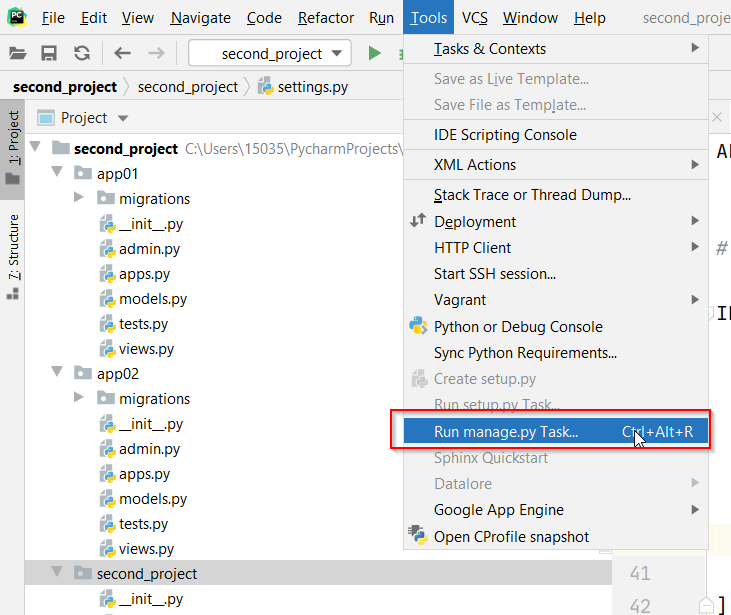731x615 pixels.
Task: Select tests.py under app01
Action: (143, 324)
